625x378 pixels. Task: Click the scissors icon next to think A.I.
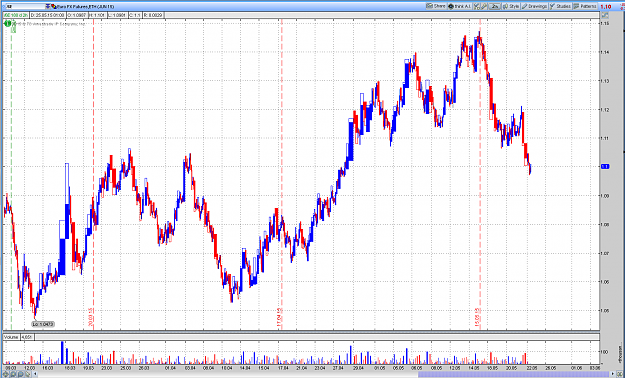(477, 6)
